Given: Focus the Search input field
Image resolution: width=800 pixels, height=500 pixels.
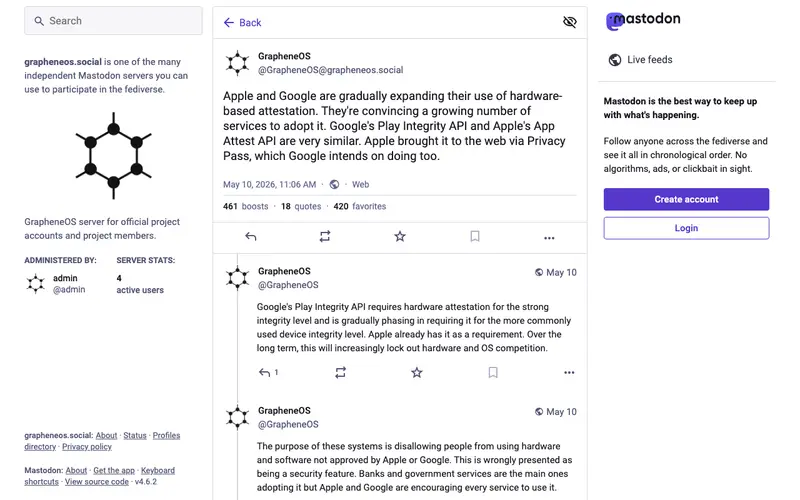Looking at the screenshot, I should [113, 21].
